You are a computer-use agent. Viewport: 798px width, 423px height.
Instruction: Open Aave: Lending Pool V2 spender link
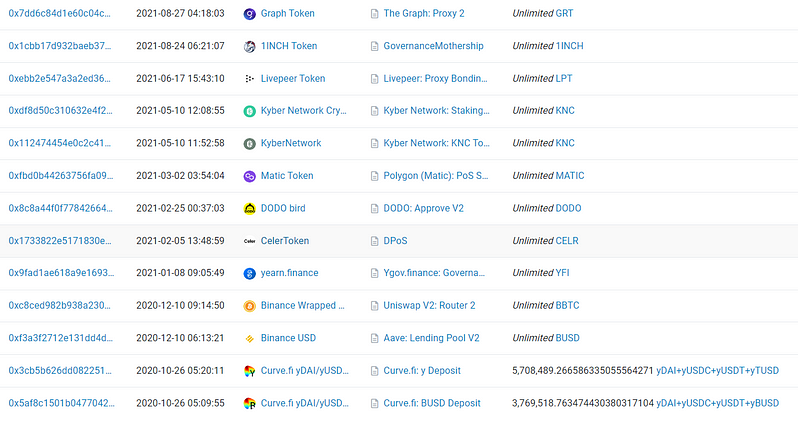432,338
